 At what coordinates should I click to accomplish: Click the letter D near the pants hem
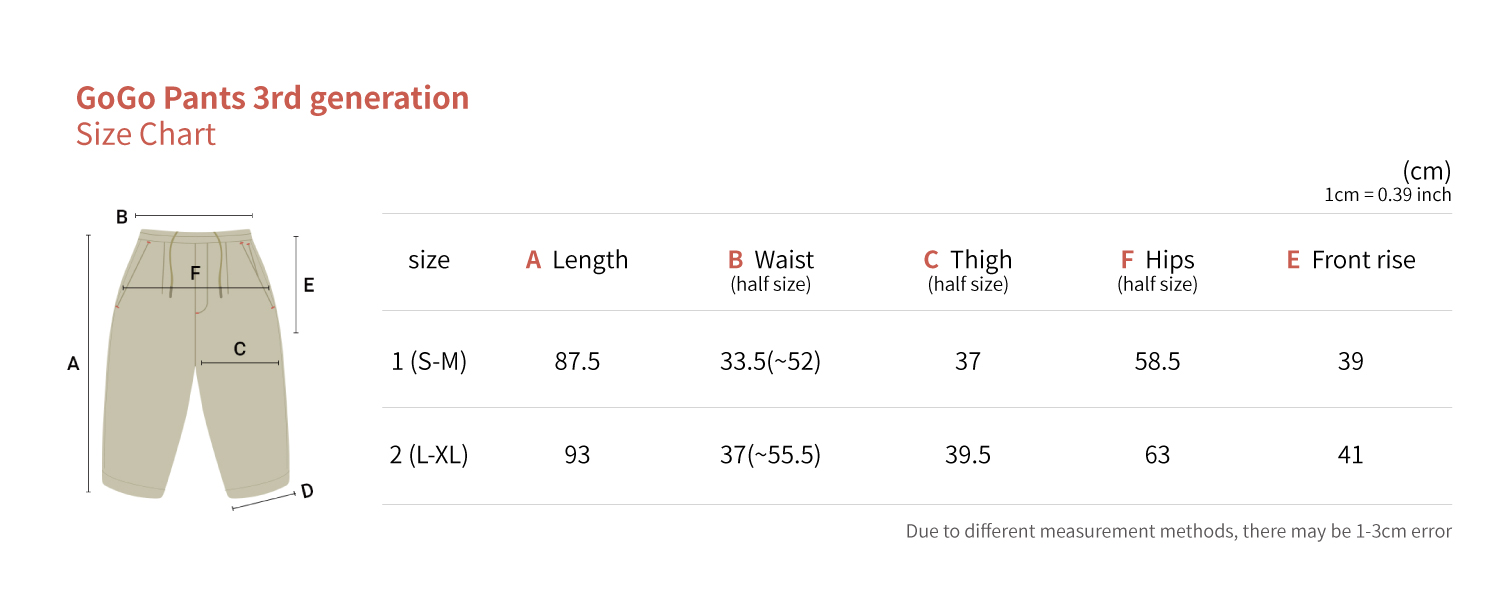tap(307, 491)
